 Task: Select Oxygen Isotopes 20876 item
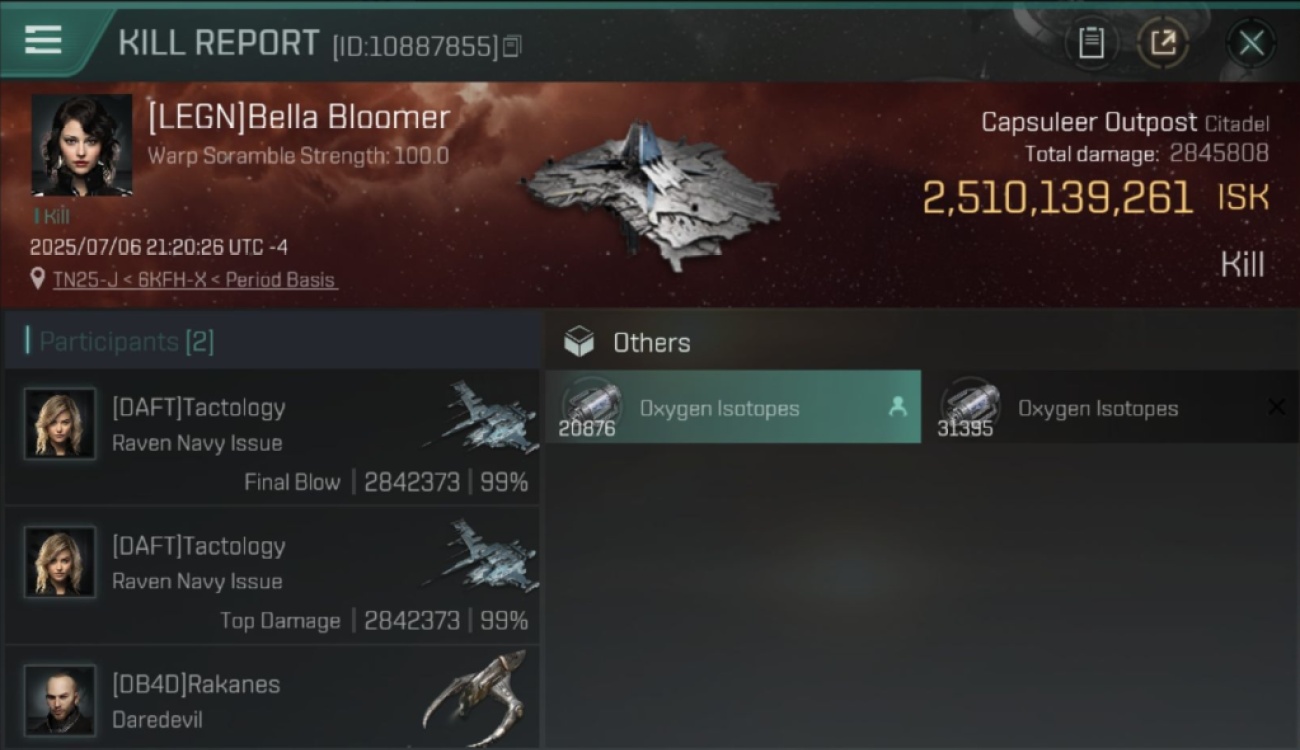(x=733, y=407)
